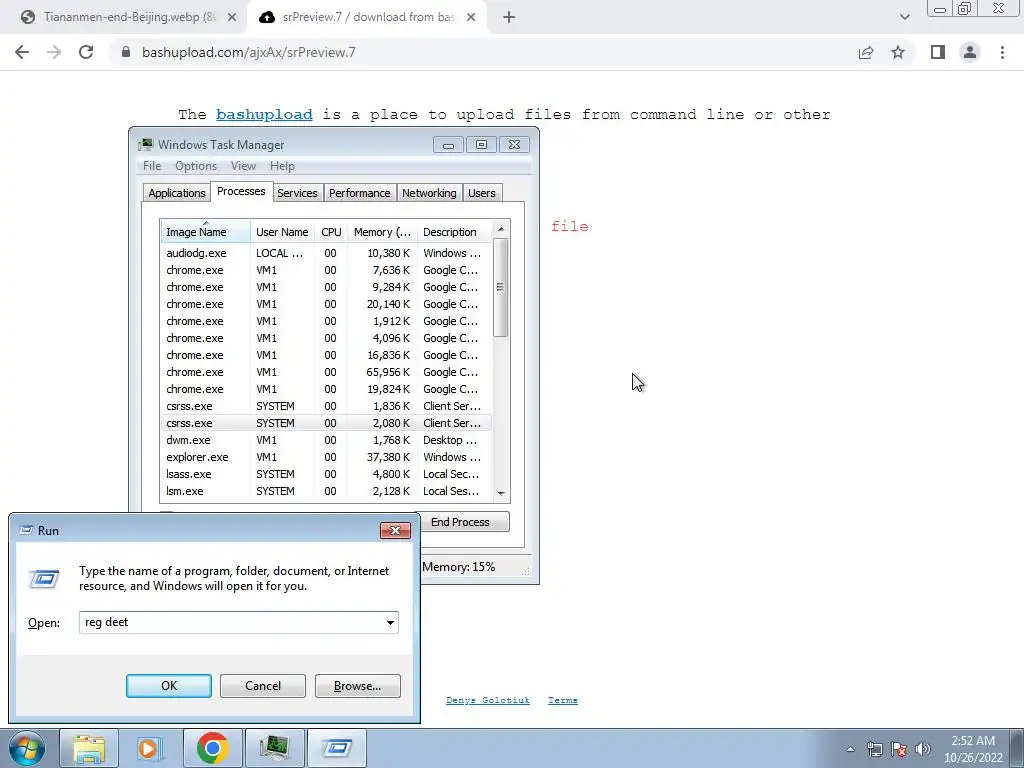Open Action Center flag icon
This screenshot has height=768, width=1024.
point(899,749)
